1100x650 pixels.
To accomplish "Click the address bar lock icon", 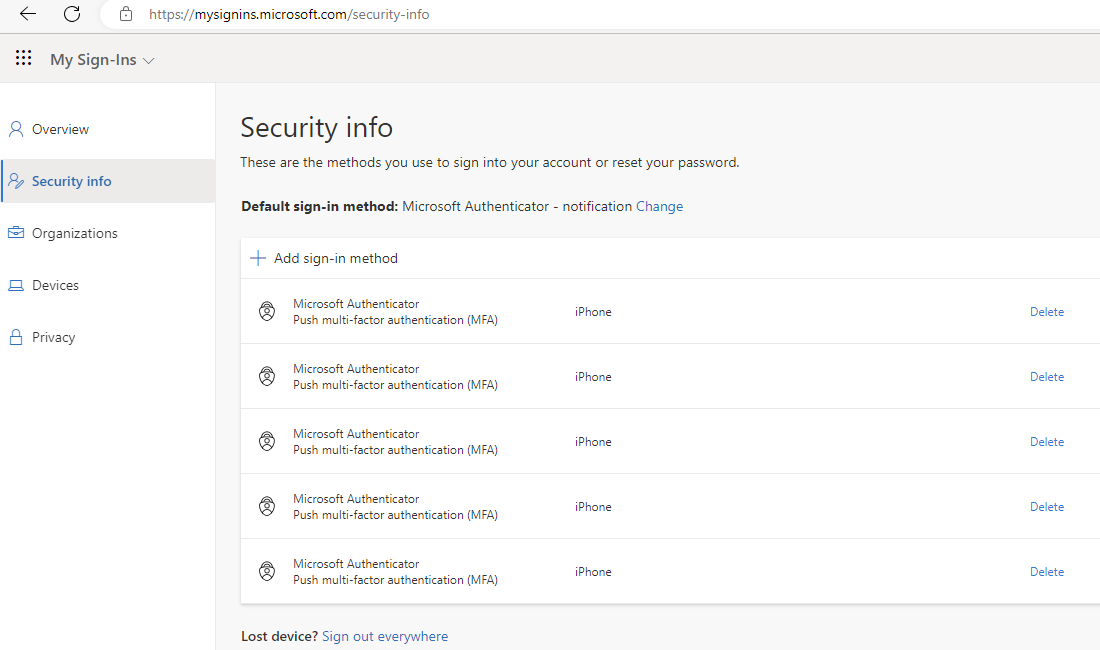I will coord(126,14).
